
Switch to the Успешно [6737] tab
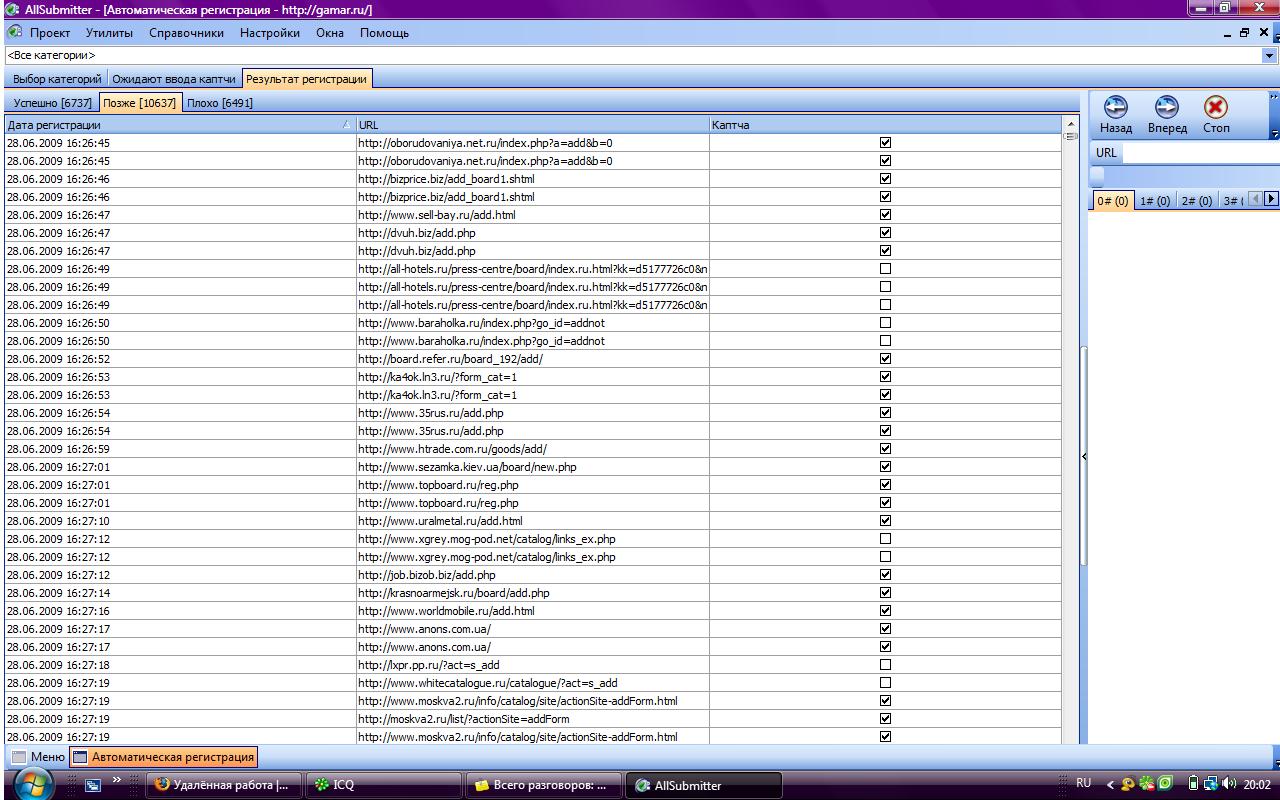point(52,103)
